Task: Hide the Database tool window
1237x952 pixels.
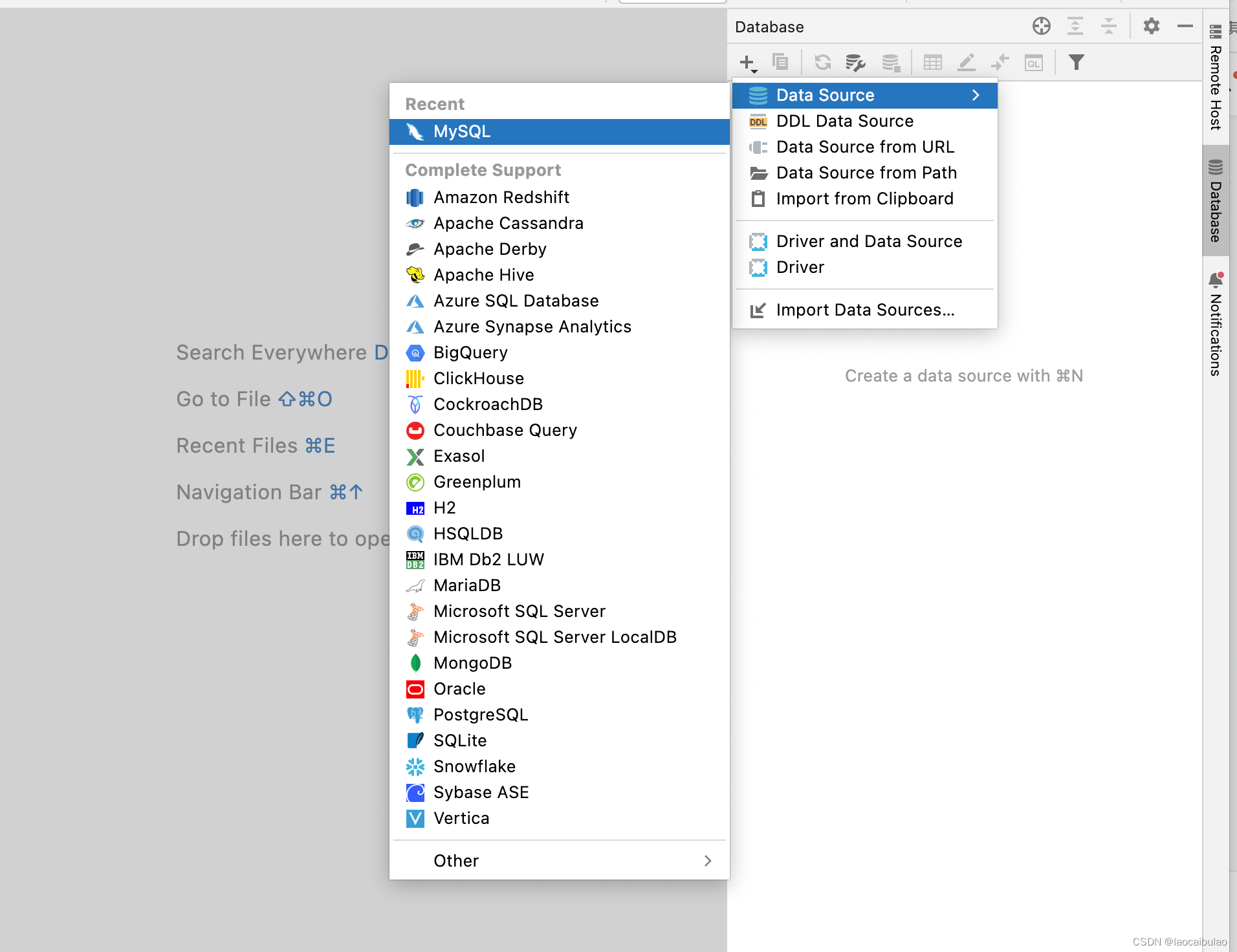Action: (1186, 27)
